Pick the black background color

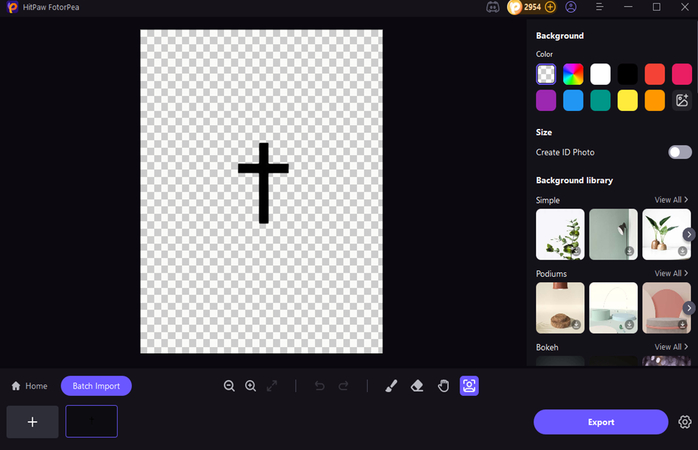coord(628,74)
